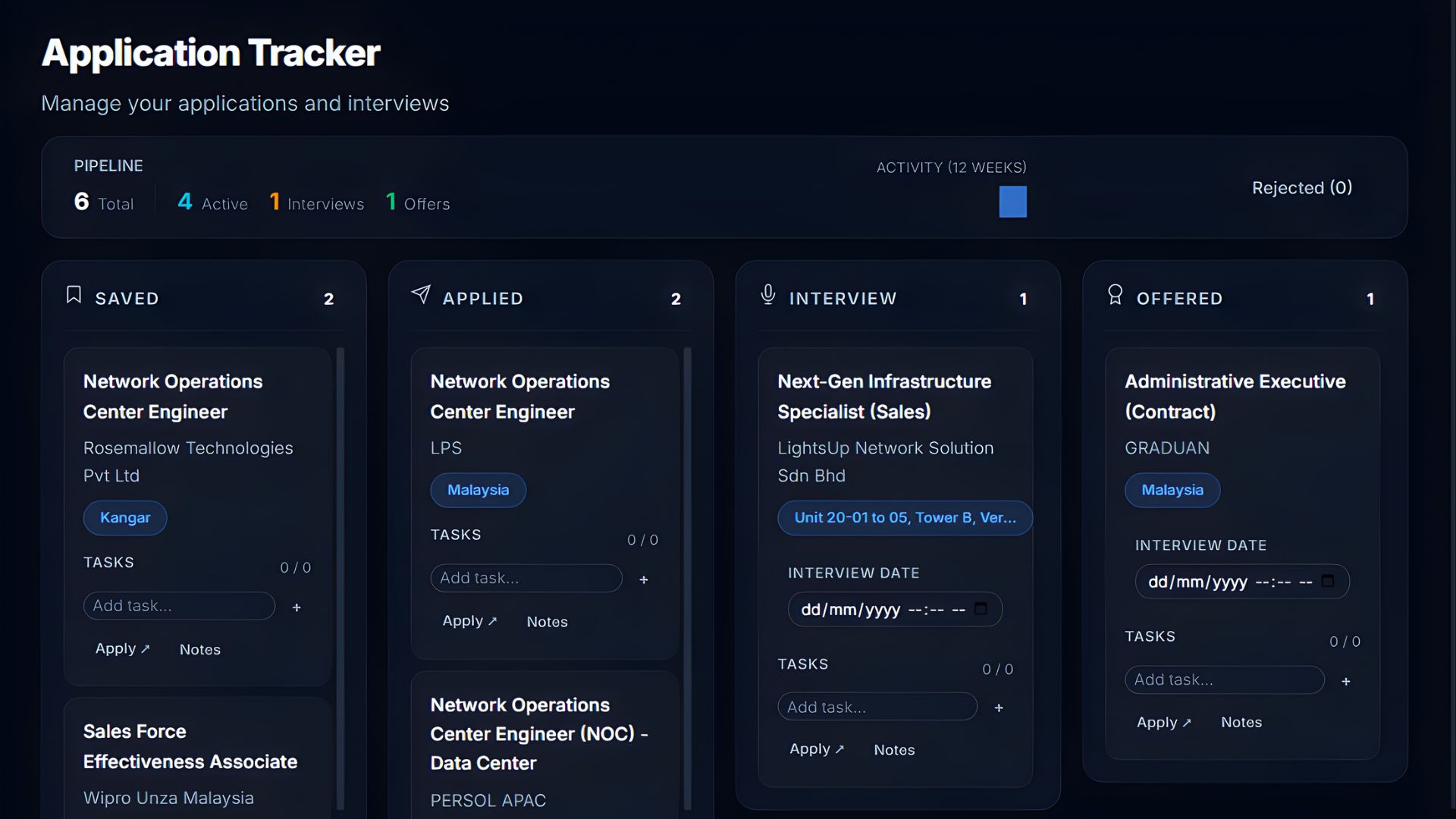This screenshot has height=819, width=1456.
Task: Click the Saved column scrollbar
Action: [340, 576]
